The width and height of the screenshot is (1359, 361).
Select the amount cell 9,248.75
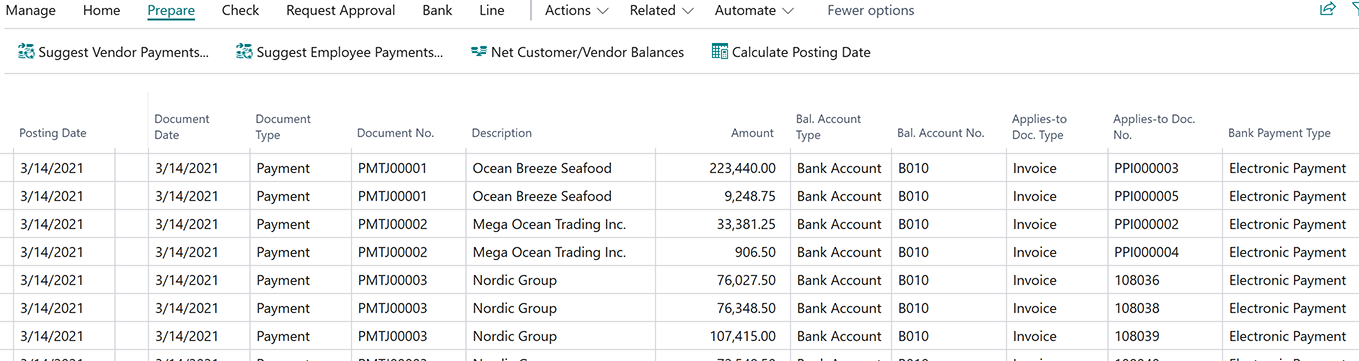(x=723, y=196)
